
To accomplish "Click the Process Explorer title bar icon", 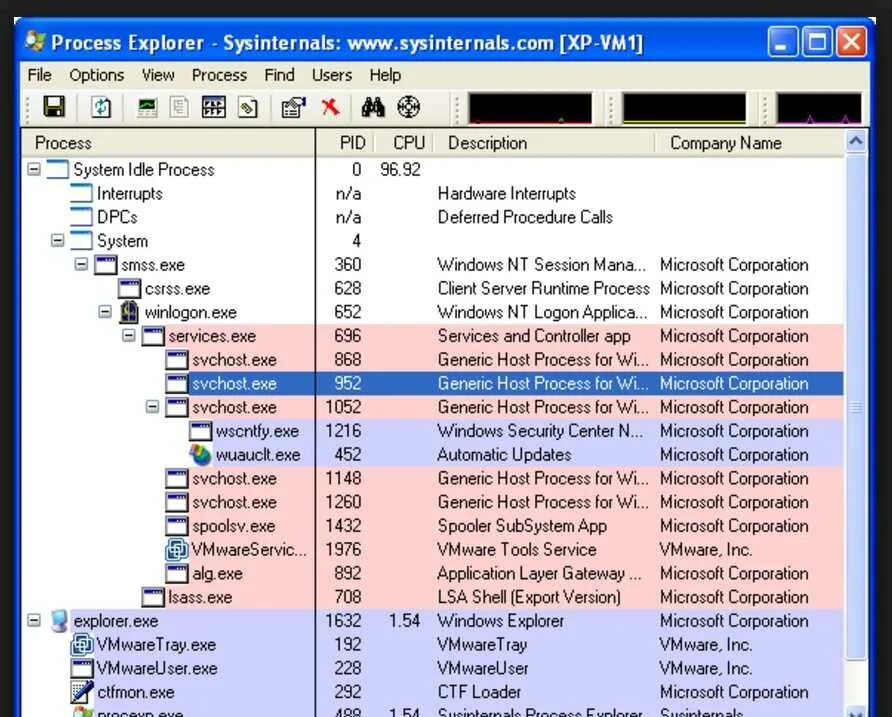I will [35, 42].
